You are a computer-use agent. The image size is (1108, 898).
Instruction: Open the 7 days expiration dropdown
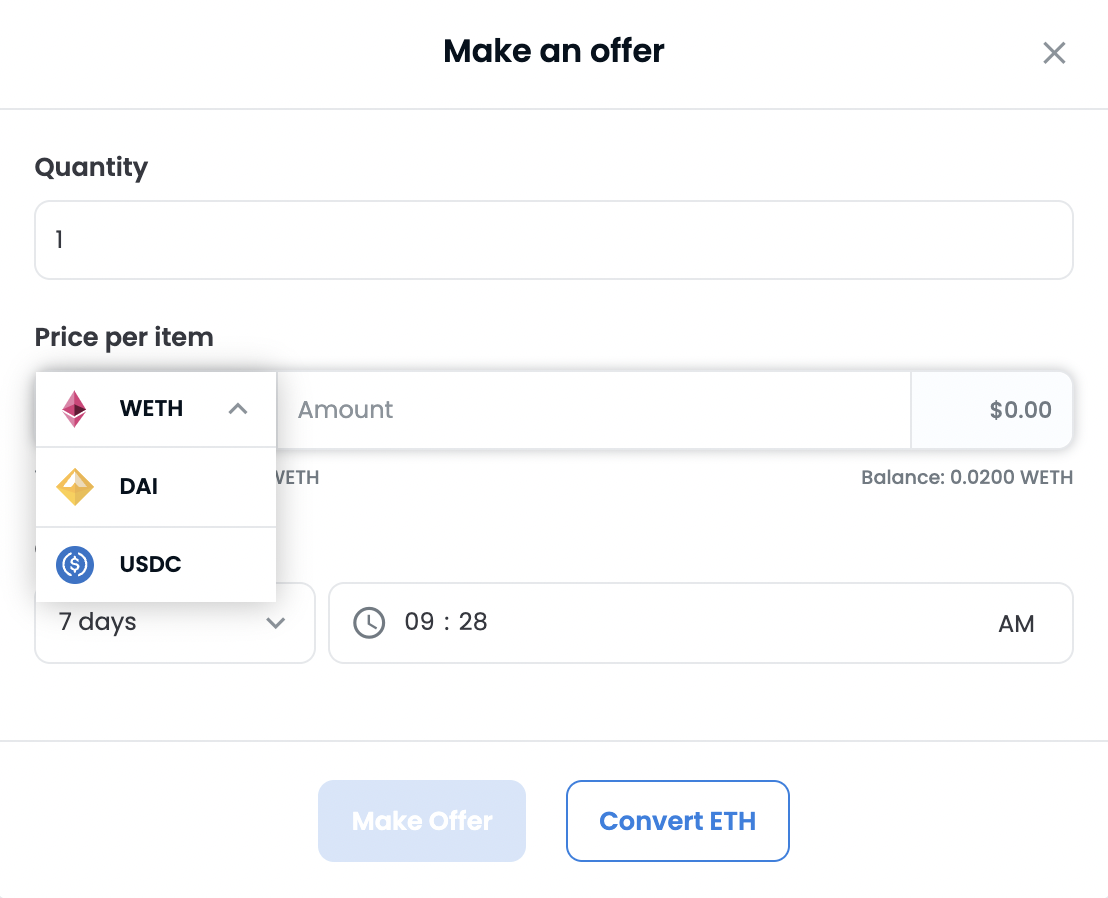(x=175, y=623)
